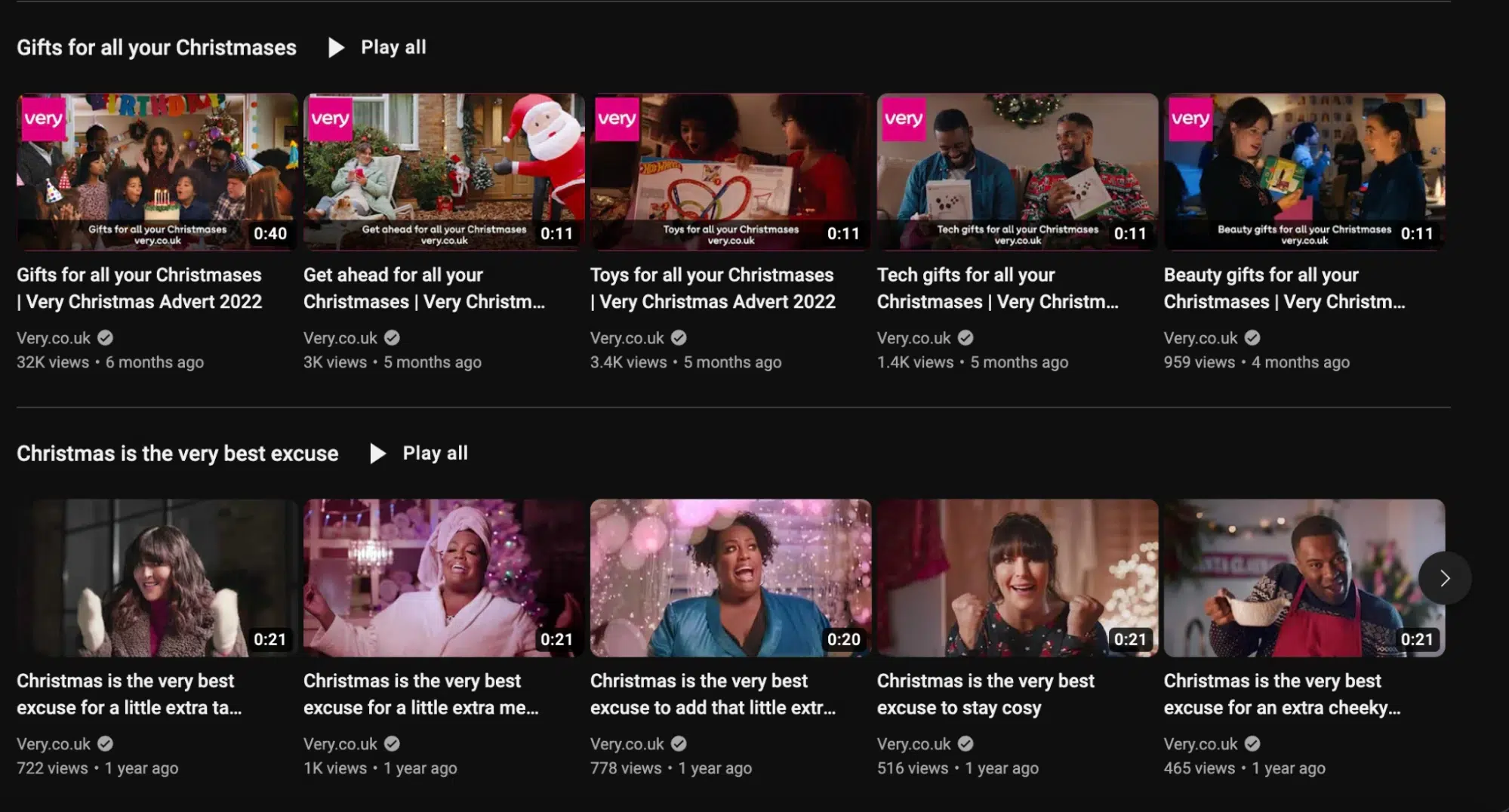Click Very.co.uk channel under the 3K views video
This screenshot has height=812, width=1509.
(340, 338)
